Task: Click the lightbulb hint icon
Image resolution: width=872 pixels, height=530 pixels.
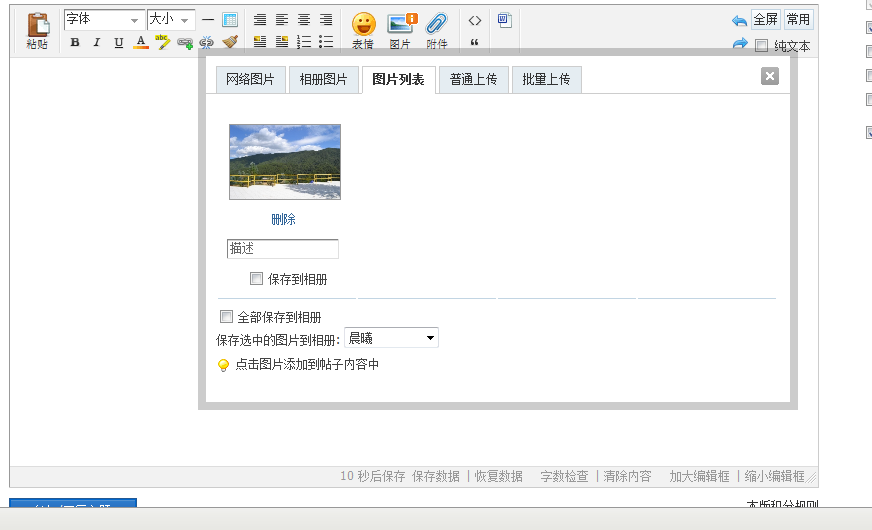Action: point(223,365)
